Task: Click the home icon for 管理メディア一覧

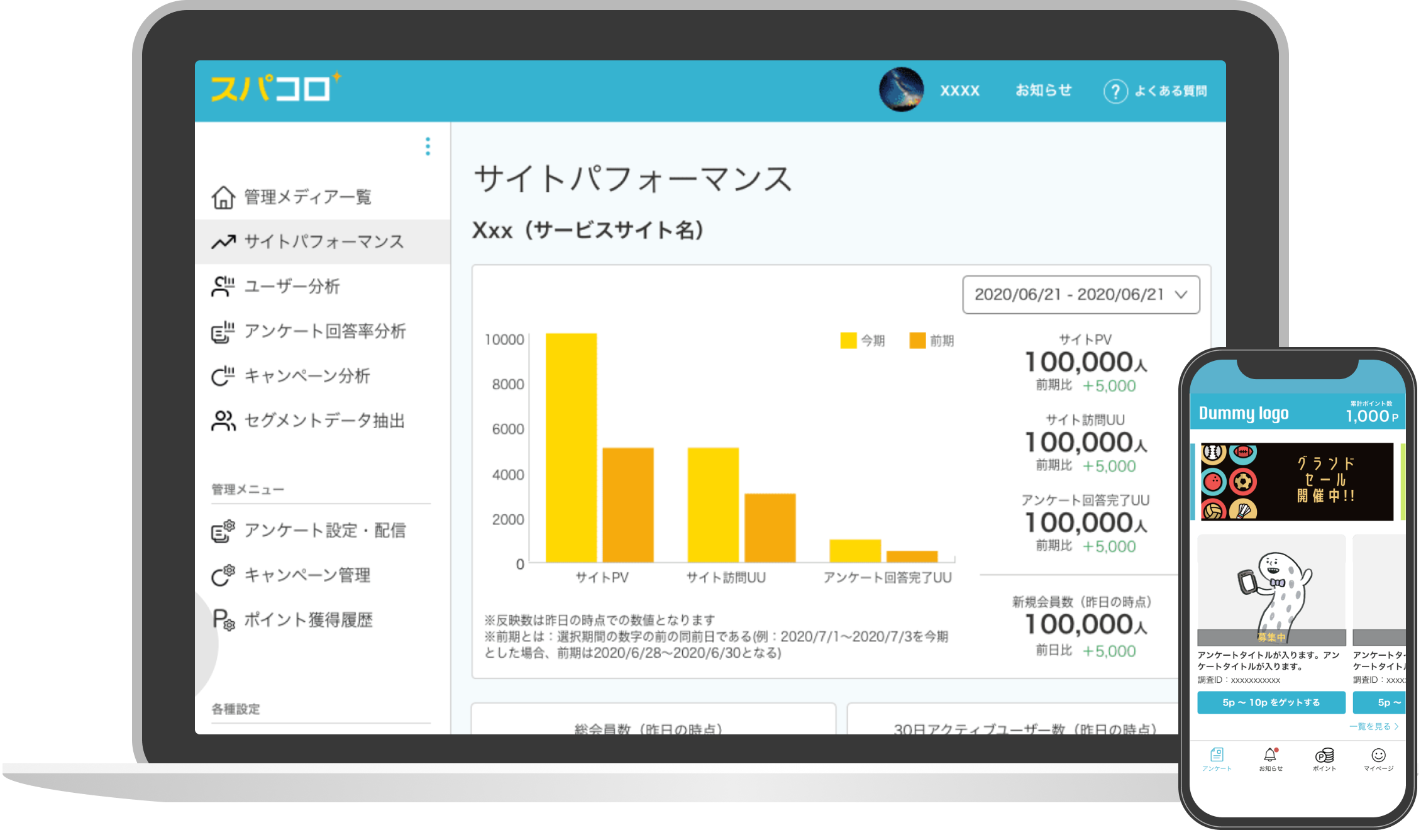Action: [223, 197]
